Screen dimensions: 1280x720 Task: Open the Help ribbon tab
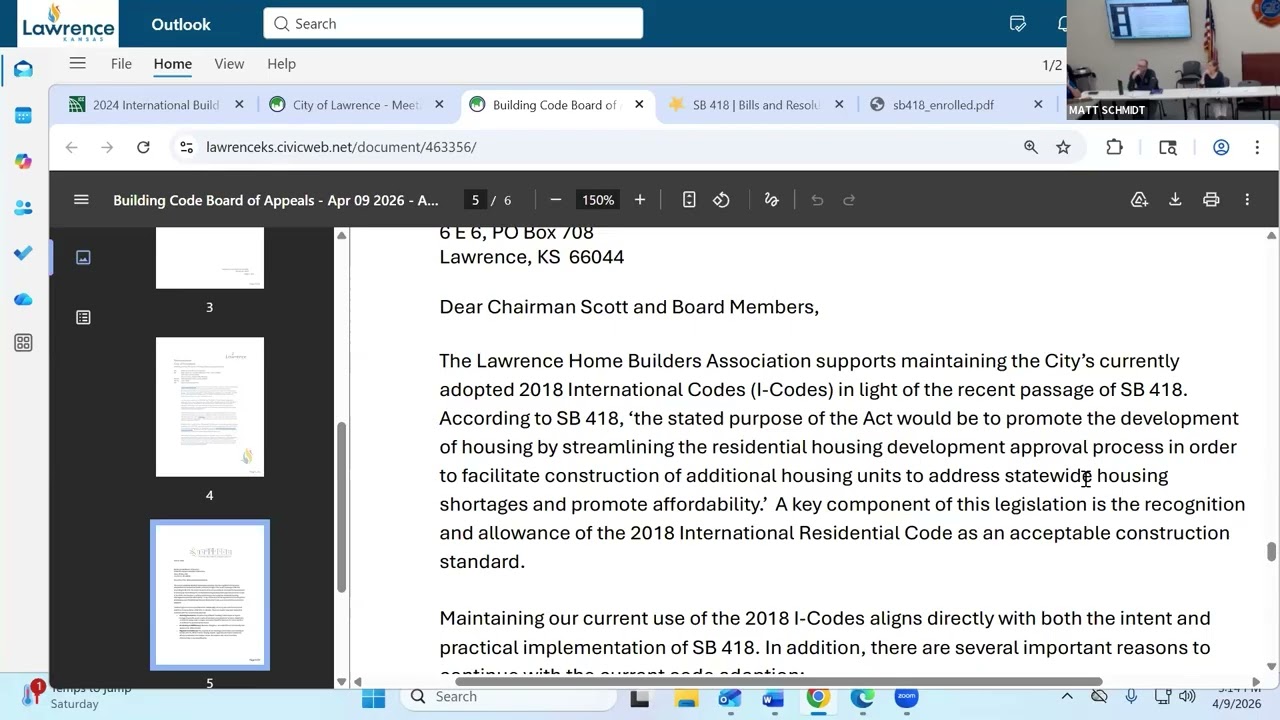(281, 63)
